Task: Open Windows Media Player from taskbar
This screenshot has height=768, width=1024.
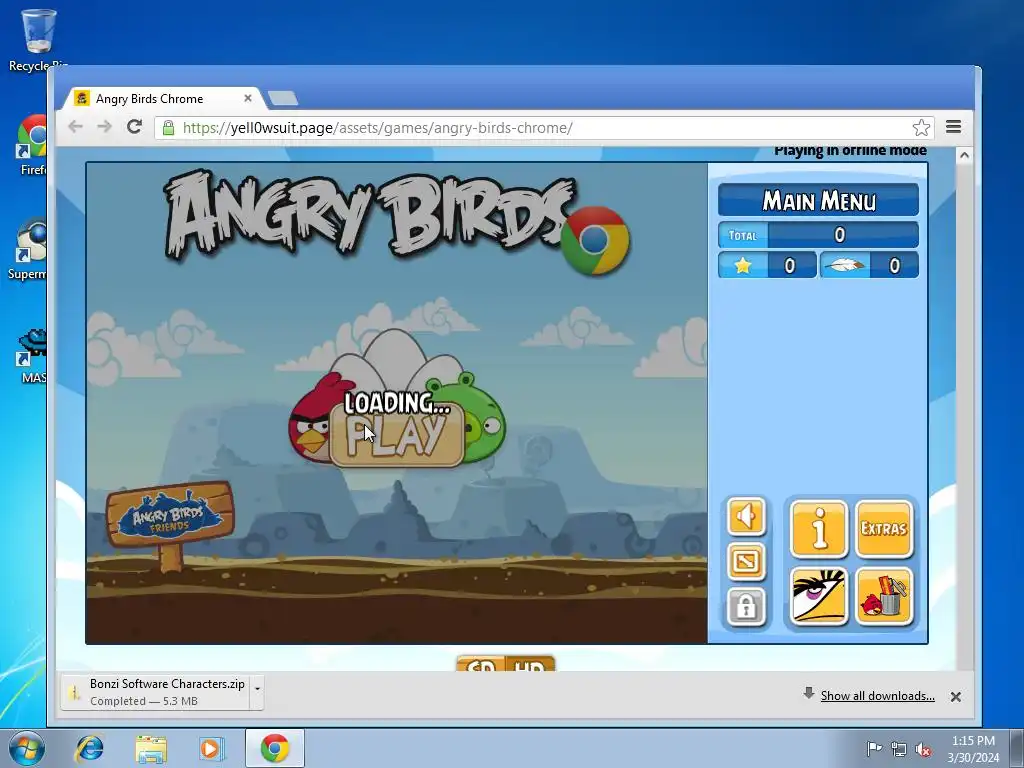Action: point(211,748)
